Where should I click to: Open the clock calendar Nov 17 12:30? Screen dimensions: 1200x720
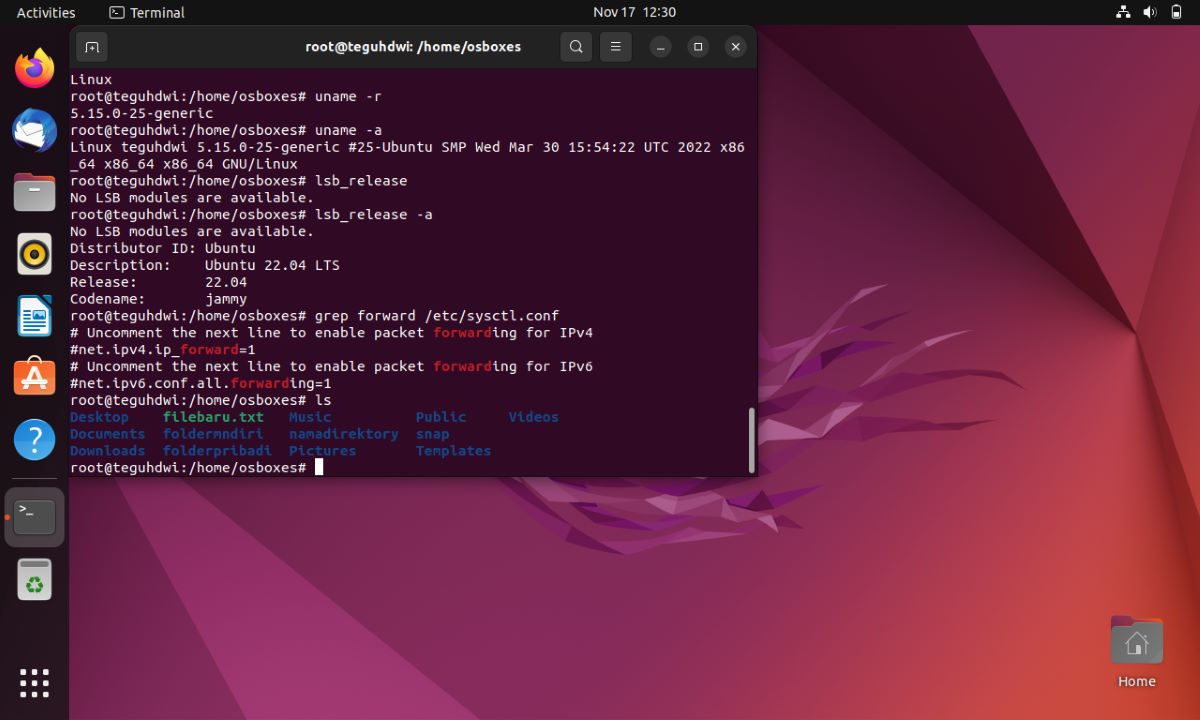tap(634, 12)
